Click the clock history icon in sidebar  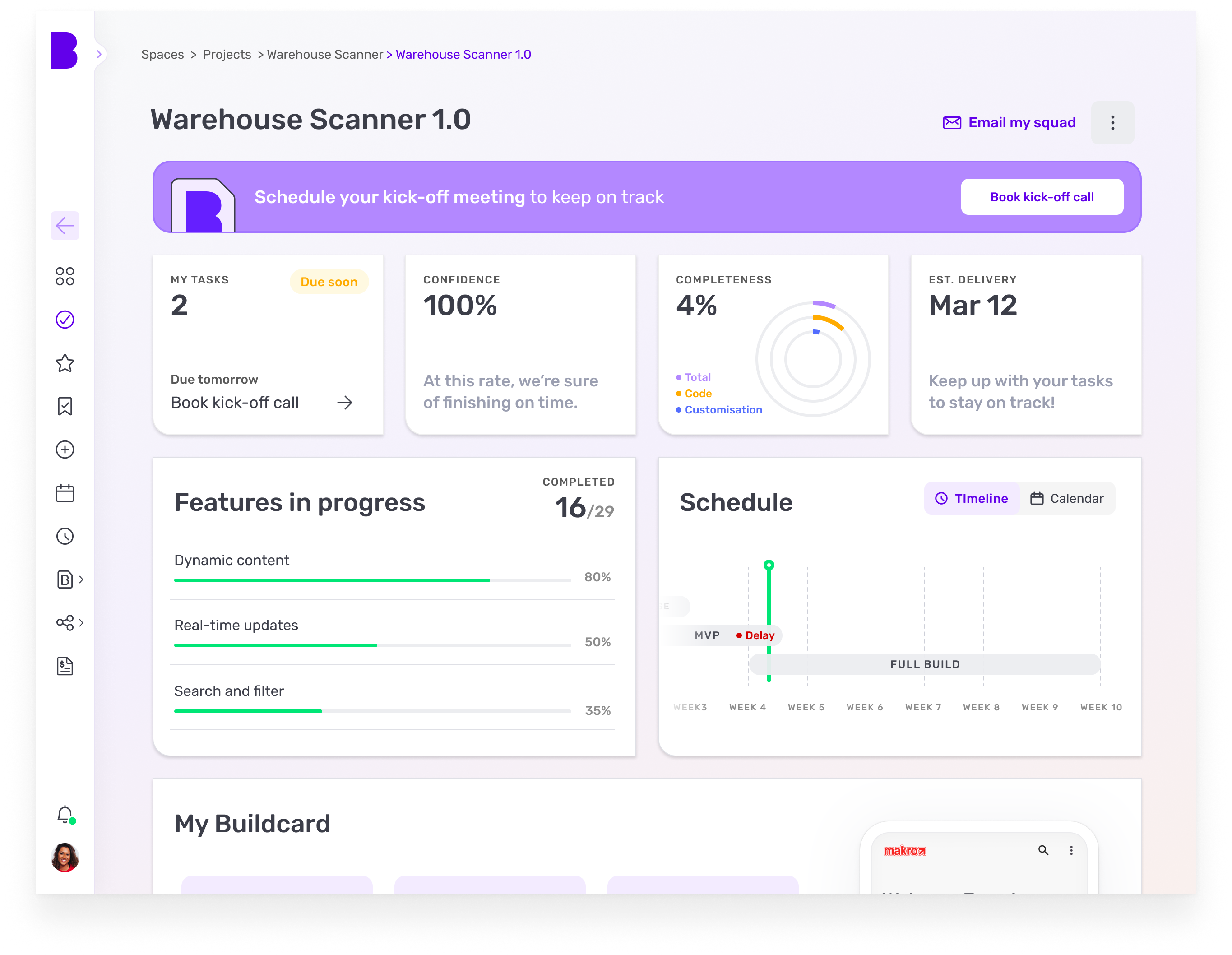tap(65, 536)
